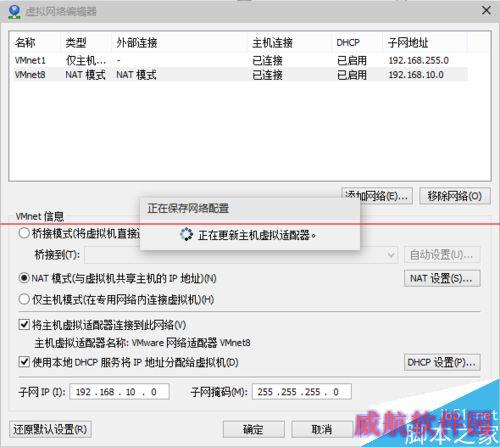Select the VMnet1 row

[241, 60]
